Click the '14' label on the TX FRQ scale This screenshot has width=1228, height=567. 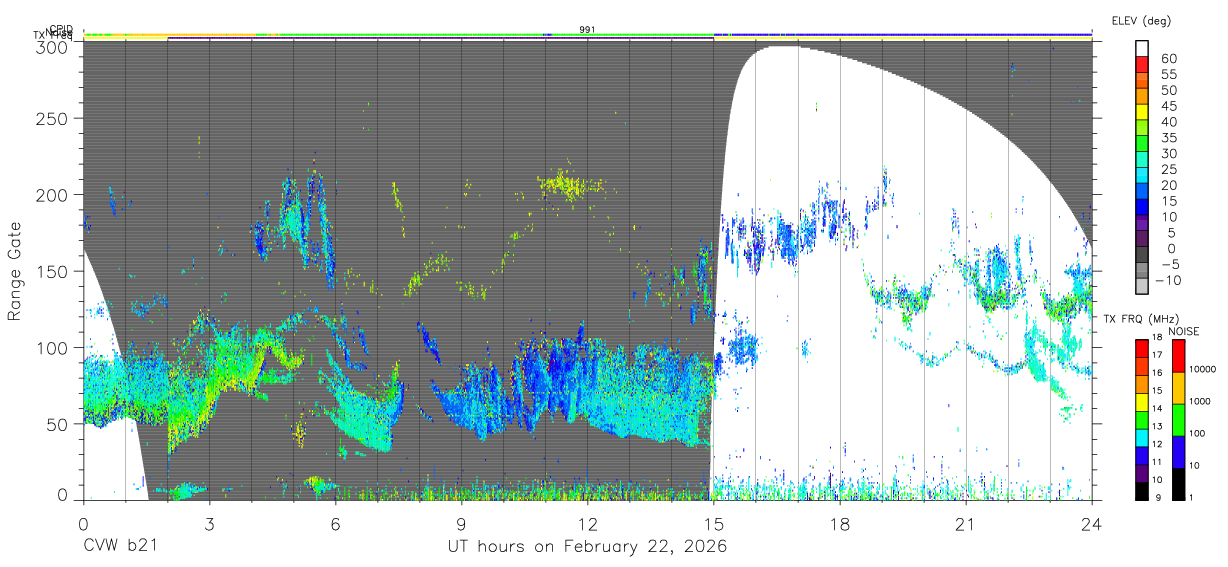coord(1157,409)
